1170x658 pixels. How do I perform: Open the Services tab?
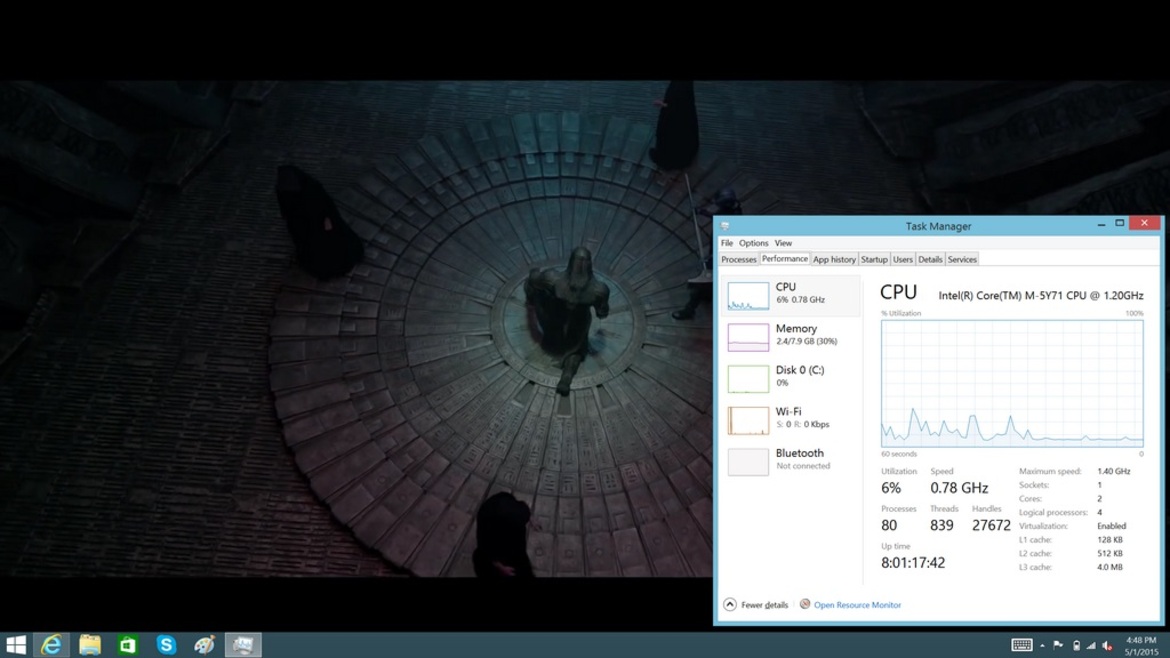(x=962, y=260)
